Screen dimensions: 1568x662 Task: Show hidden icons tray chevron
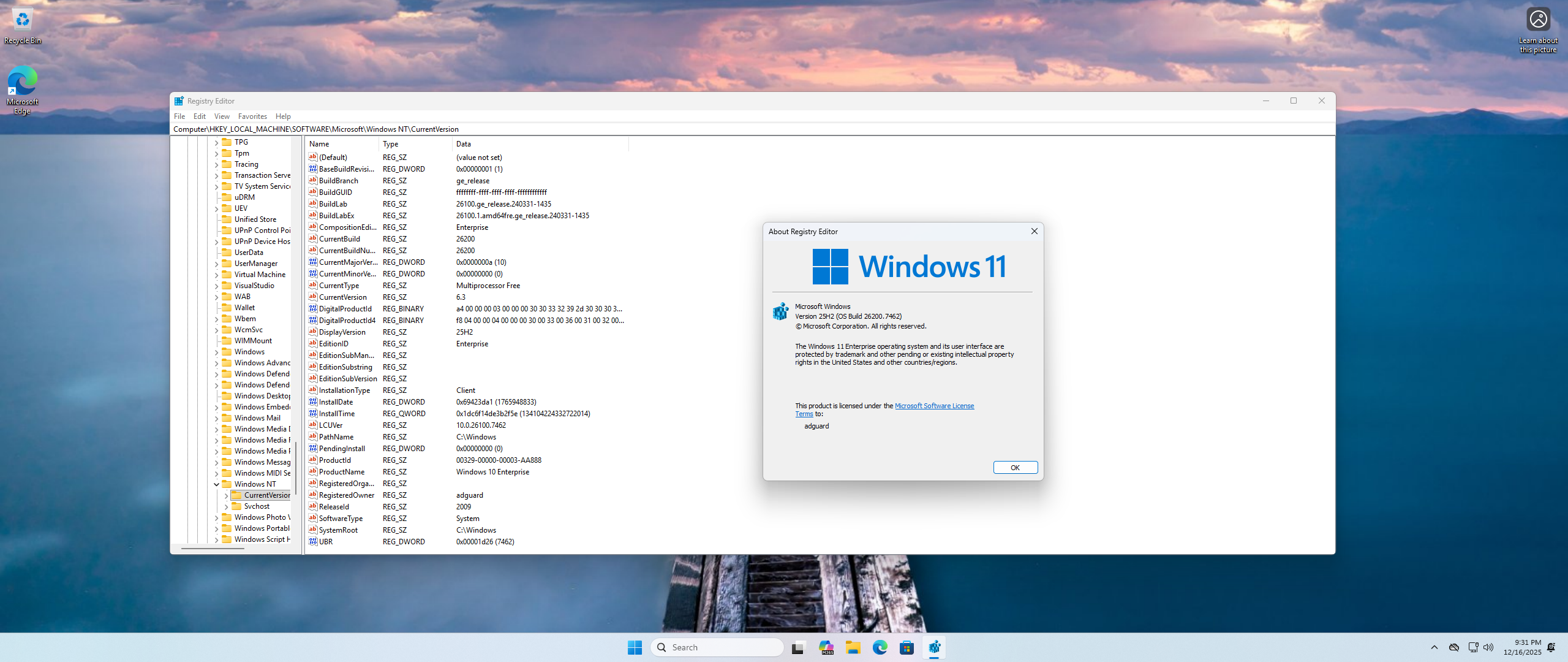(1434, 647)
